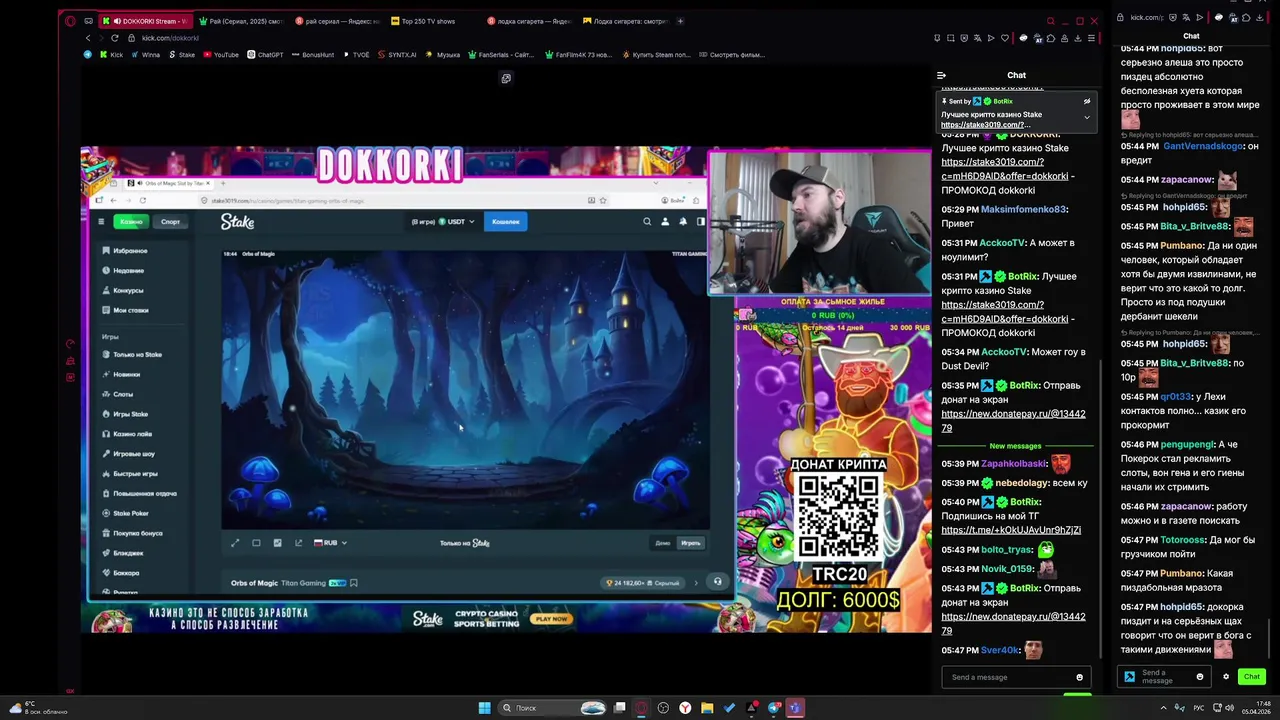Open the SYNTX.AI bookmark
Viewport: 1280px width, 720px height.
click(x=397, y=55)
